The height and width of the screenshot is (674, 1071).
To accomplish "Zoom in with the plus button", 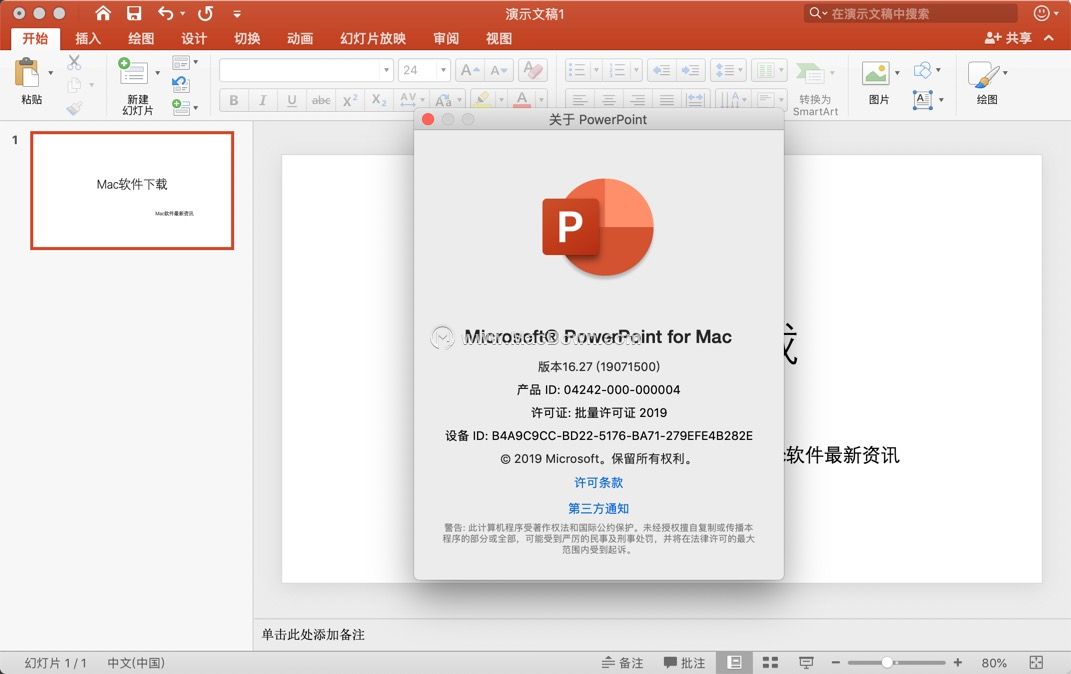I will (x=958, y=662).
